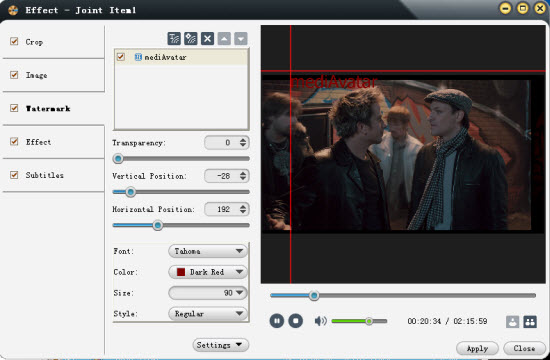Switch to the Effect tab

tap(54, 142)
